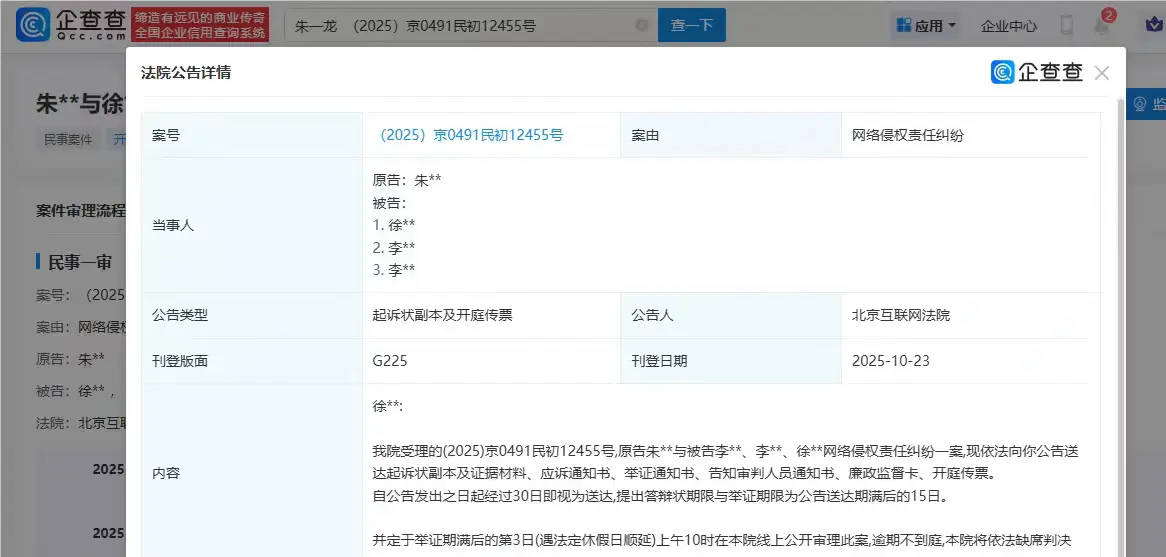The height and width of the screenshot is (557, 1166).
Task: Click the mobile phone icon in header
Action: click(1066, 26)
